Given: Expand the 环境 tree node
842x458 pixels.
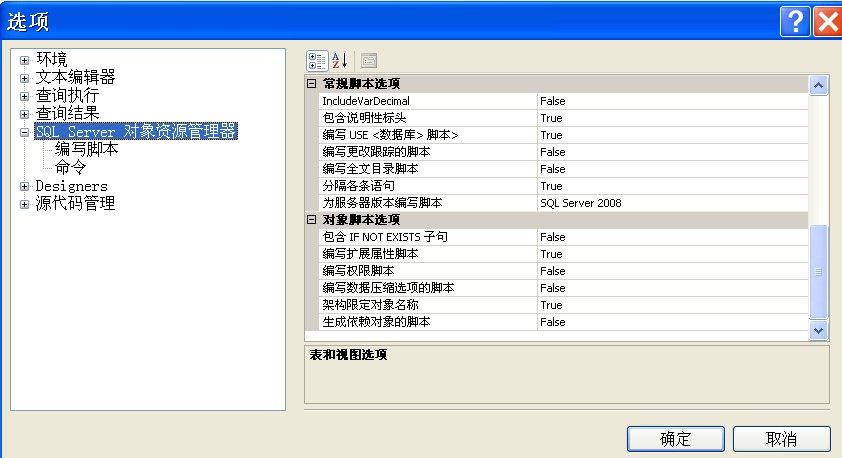Looking at the screenshot, I should tap(24, 60).
